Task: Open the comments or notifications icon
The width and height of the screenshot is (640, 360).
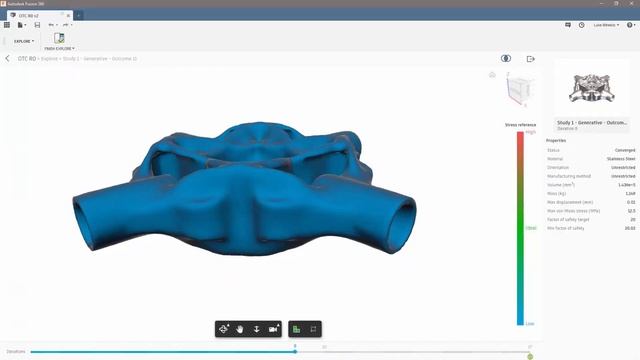Action: click(568, 25)
